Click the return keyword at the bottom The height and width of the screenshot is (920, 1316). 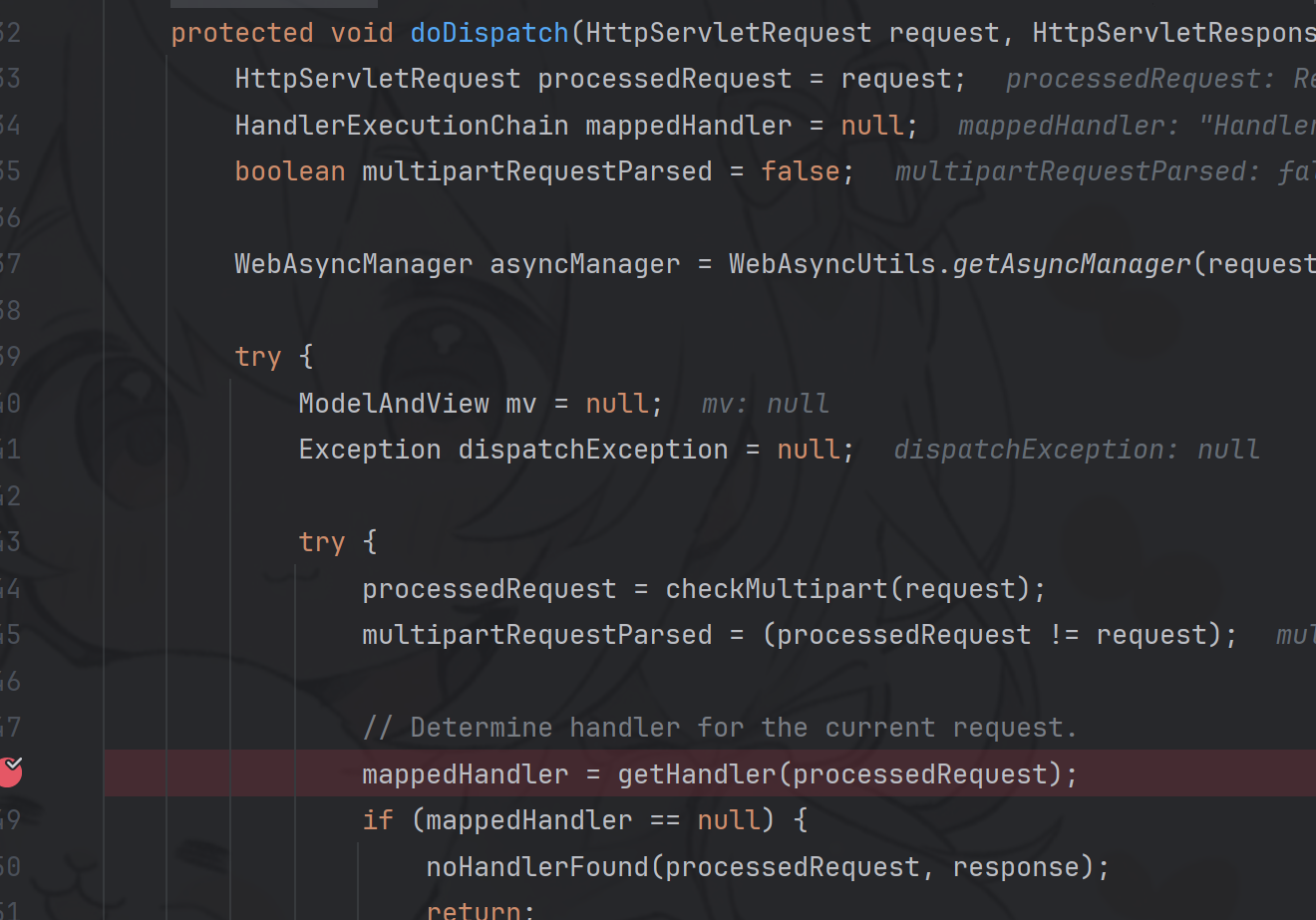pos(474,910)
